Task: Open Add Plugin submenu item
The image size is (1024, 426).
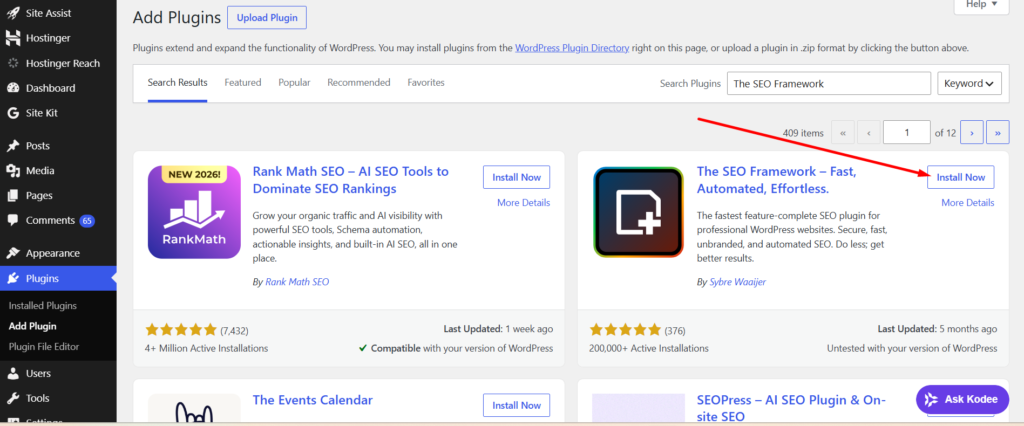Action: pos(33,326)
